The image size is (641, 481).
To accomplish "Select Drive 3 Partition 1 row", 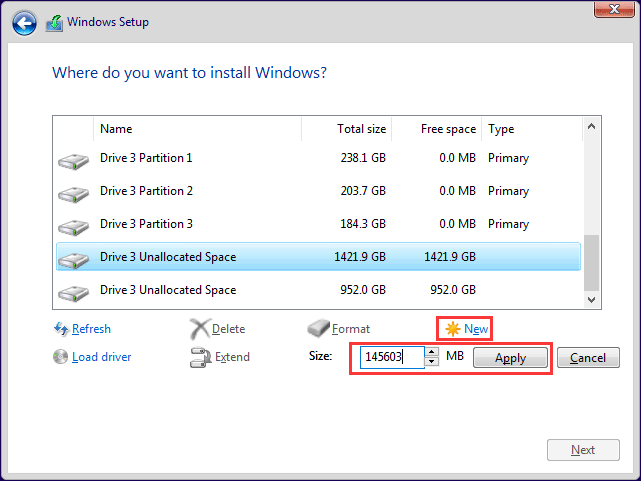I will pos(318,158).
